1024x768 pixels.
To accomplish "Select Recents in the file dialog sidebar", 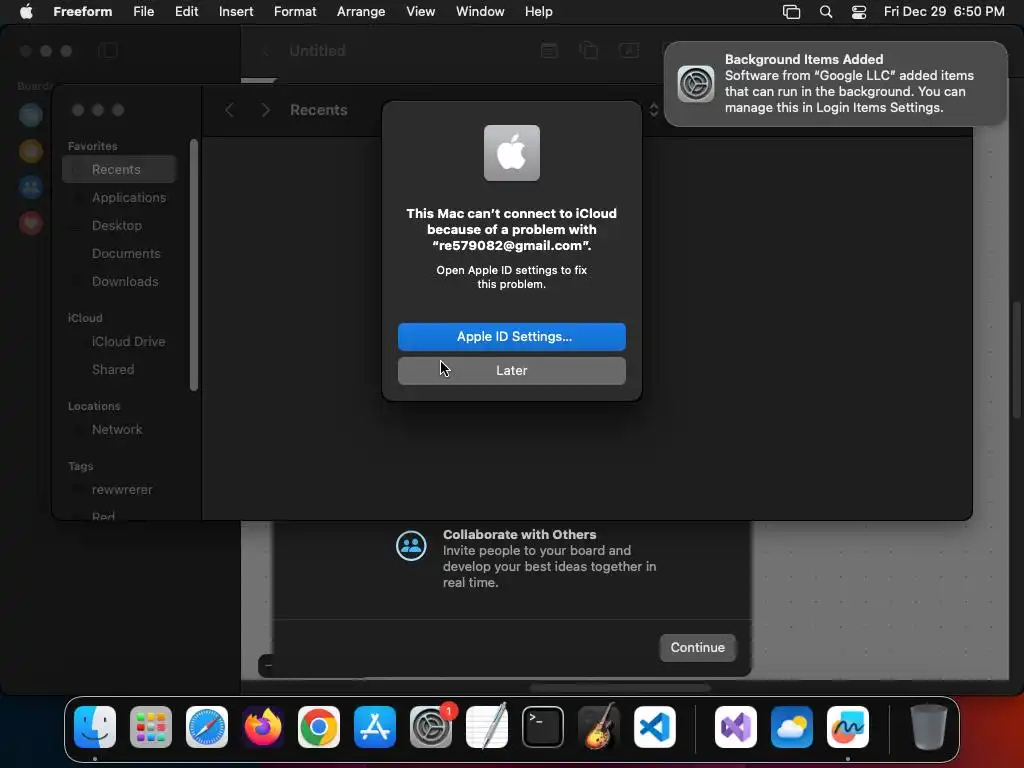I will click(120, 169).
